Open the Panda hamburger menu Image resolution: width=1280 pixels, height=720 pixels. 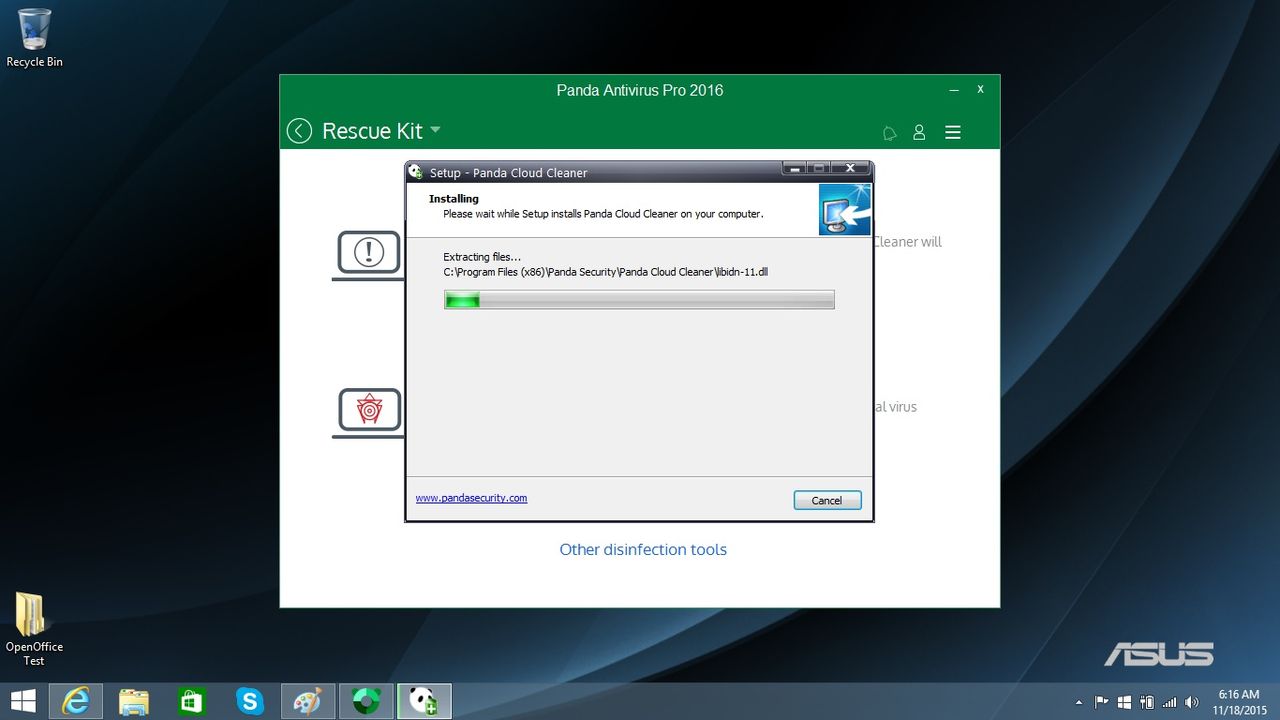tap(953, 132)
